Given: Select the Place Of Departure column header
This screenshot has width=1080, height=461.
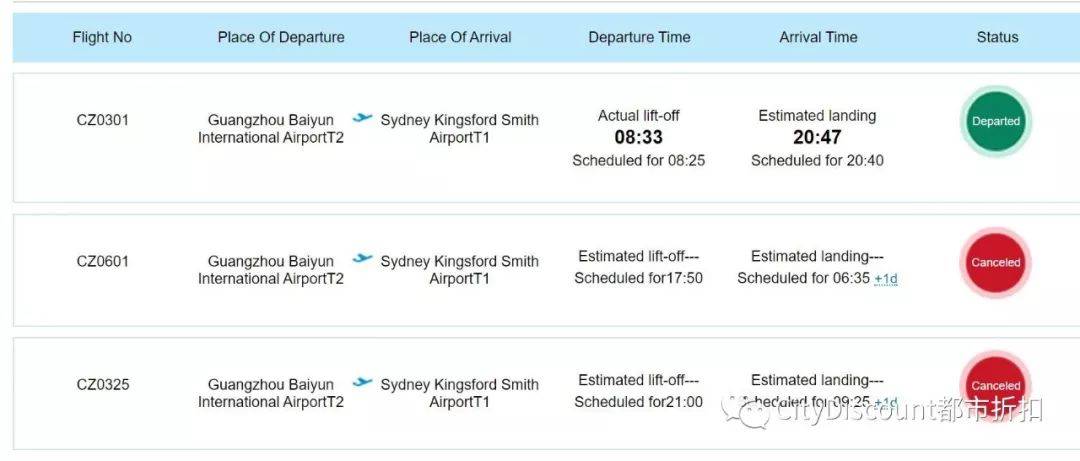Looking at the screenshot, I should point(281,37).
